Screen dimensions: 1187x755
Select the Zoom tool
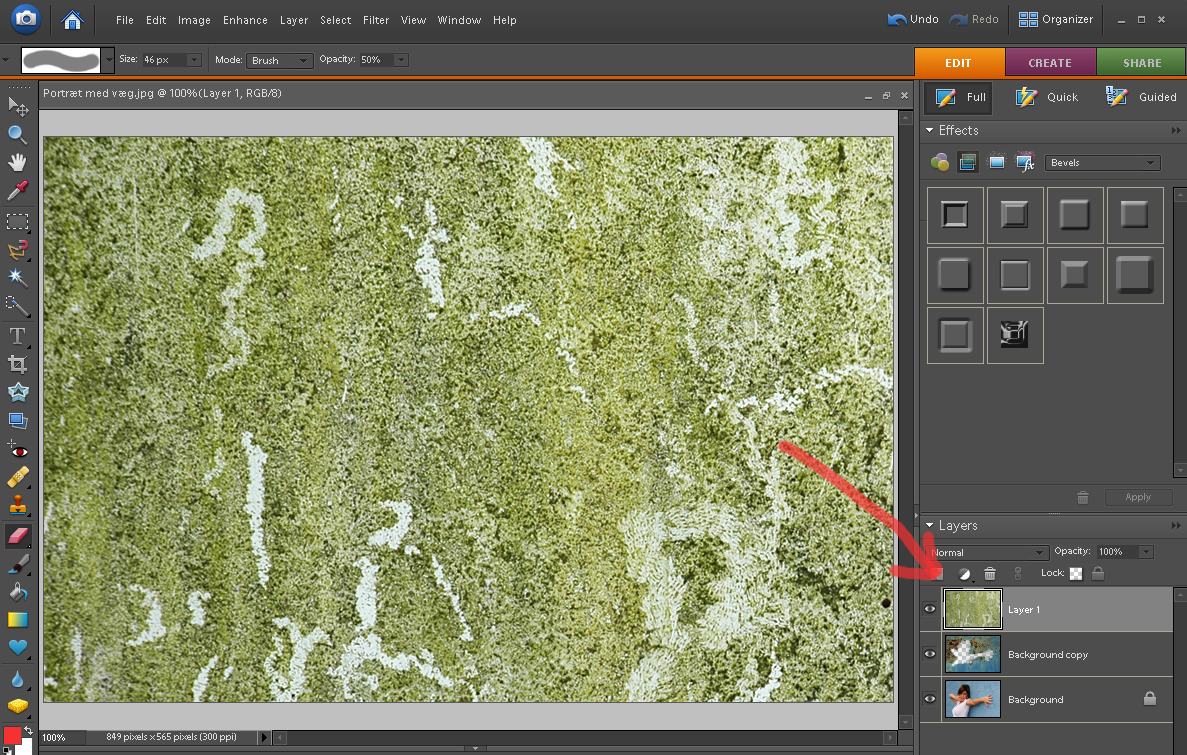point(18,134)
